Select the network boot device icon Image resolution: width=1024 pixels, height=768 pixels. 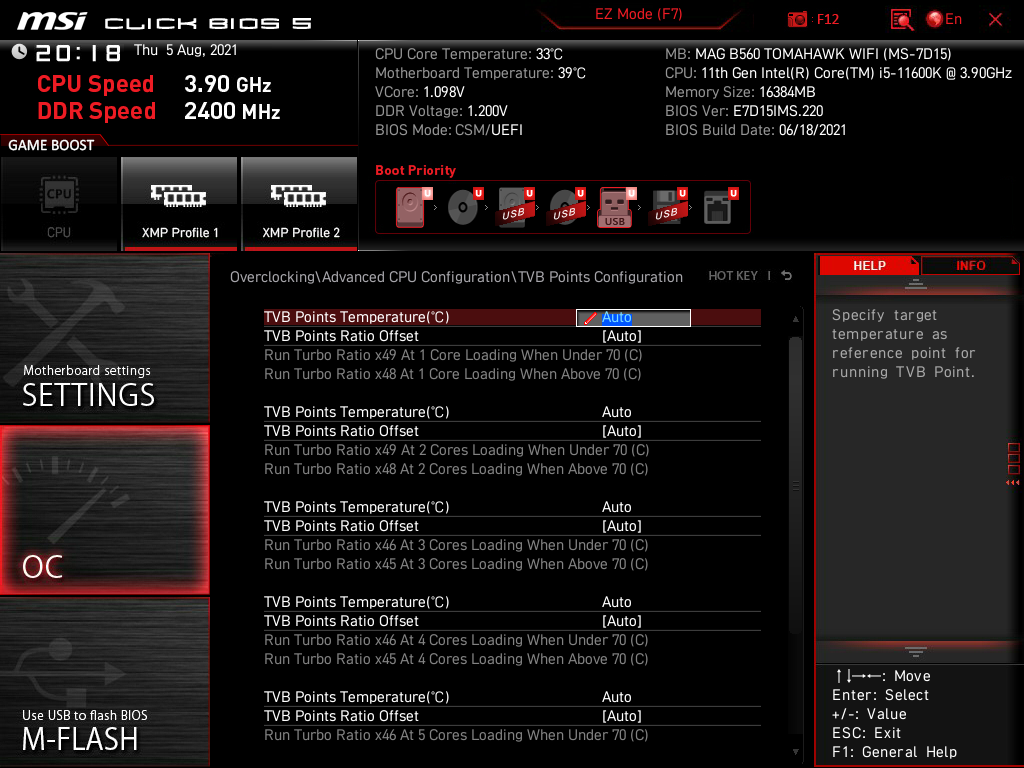coord(720,207)
